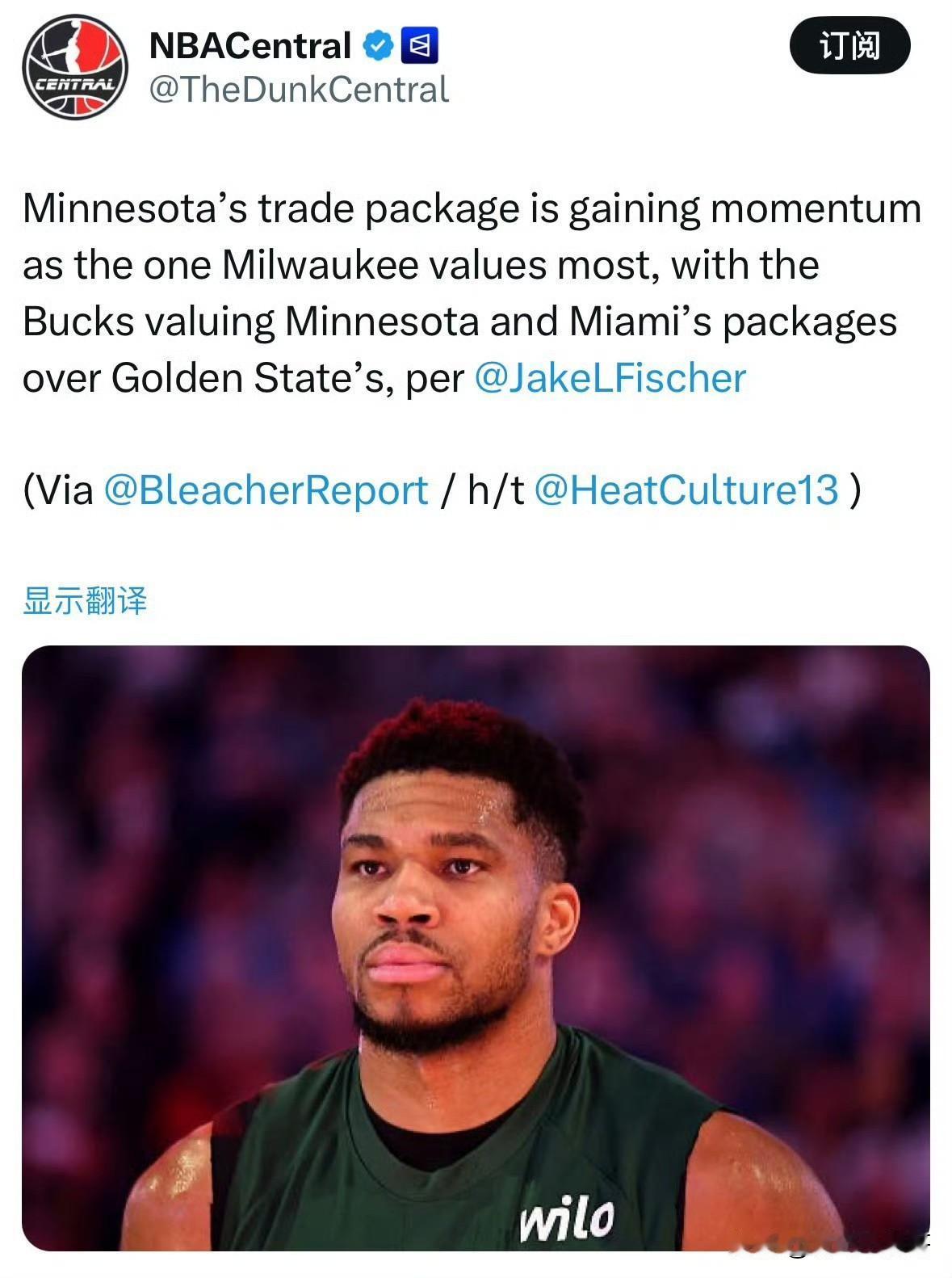The image size is (952, 1278).
Task: Open the NBACentral display name
Action: click(x=250, y=45)
